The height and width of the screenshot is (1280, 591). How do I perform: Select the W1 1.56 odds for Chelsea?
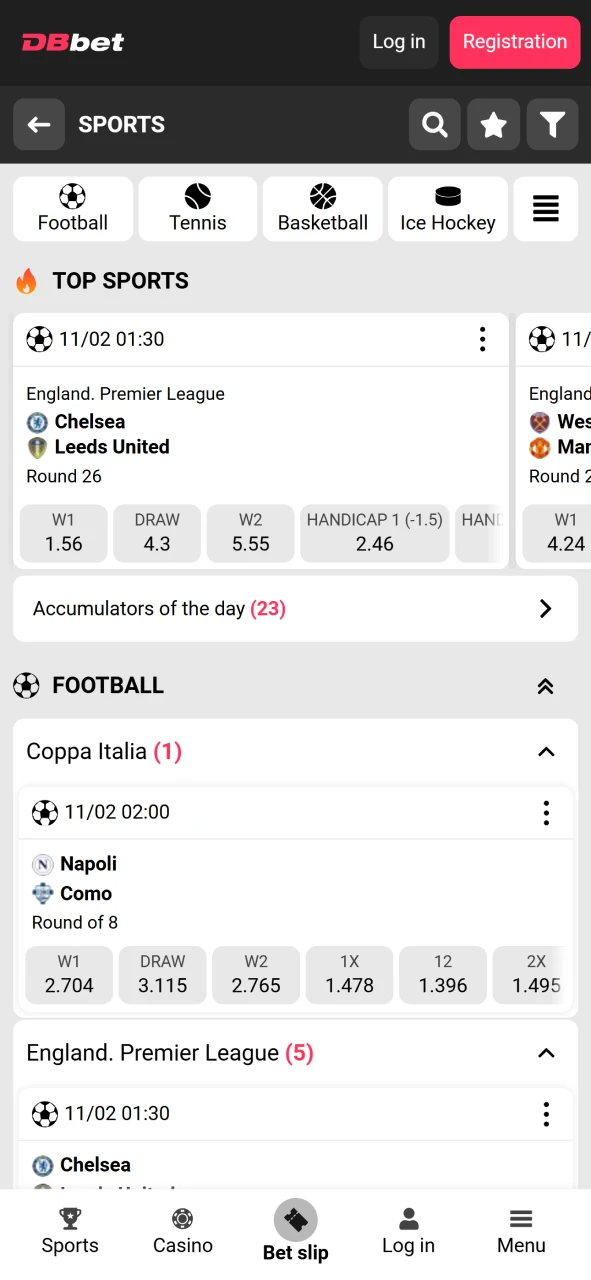pyautogui.click(x=63, y=533)
